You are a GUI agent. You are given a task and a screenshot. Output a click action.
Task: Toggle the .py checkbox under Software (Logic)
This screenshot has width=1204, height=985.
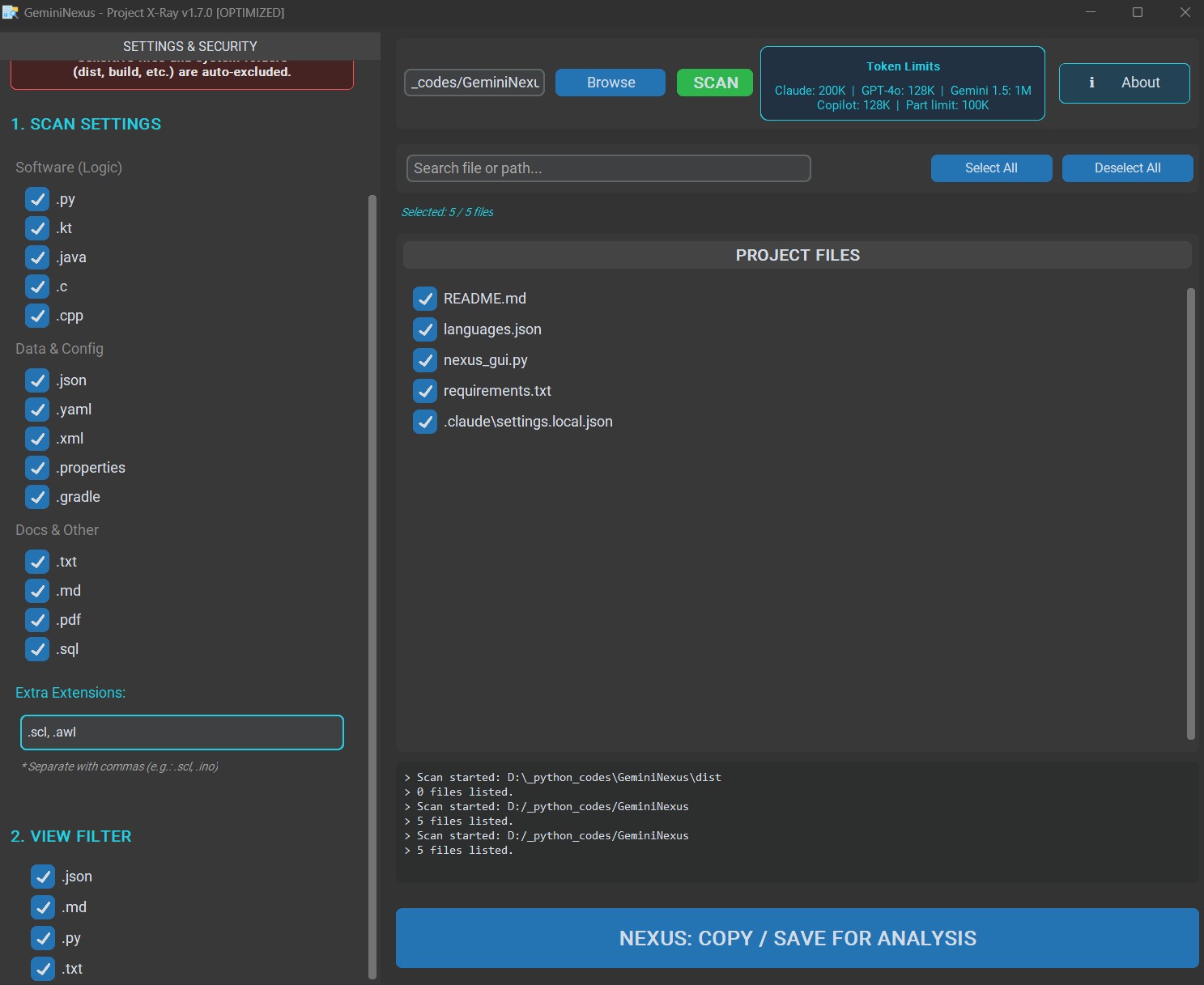[37, 199]
